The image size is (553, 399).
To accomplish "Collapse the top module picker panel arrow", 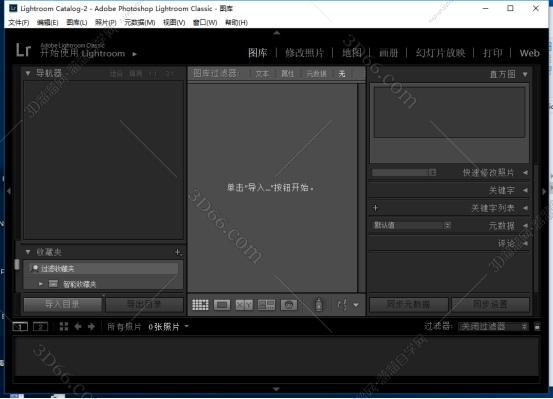I will (x=277, y=33).
